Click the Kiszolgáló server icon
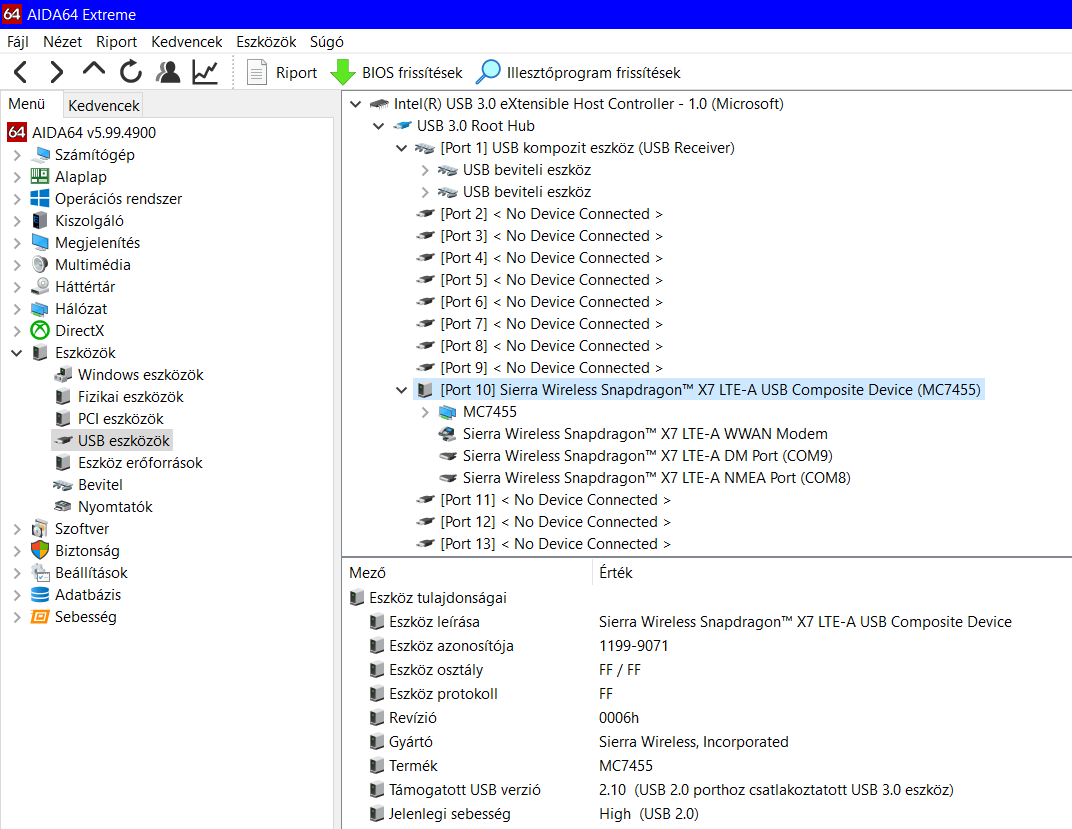Screen dimensions: 1072x829 click(x=40, y=220)
